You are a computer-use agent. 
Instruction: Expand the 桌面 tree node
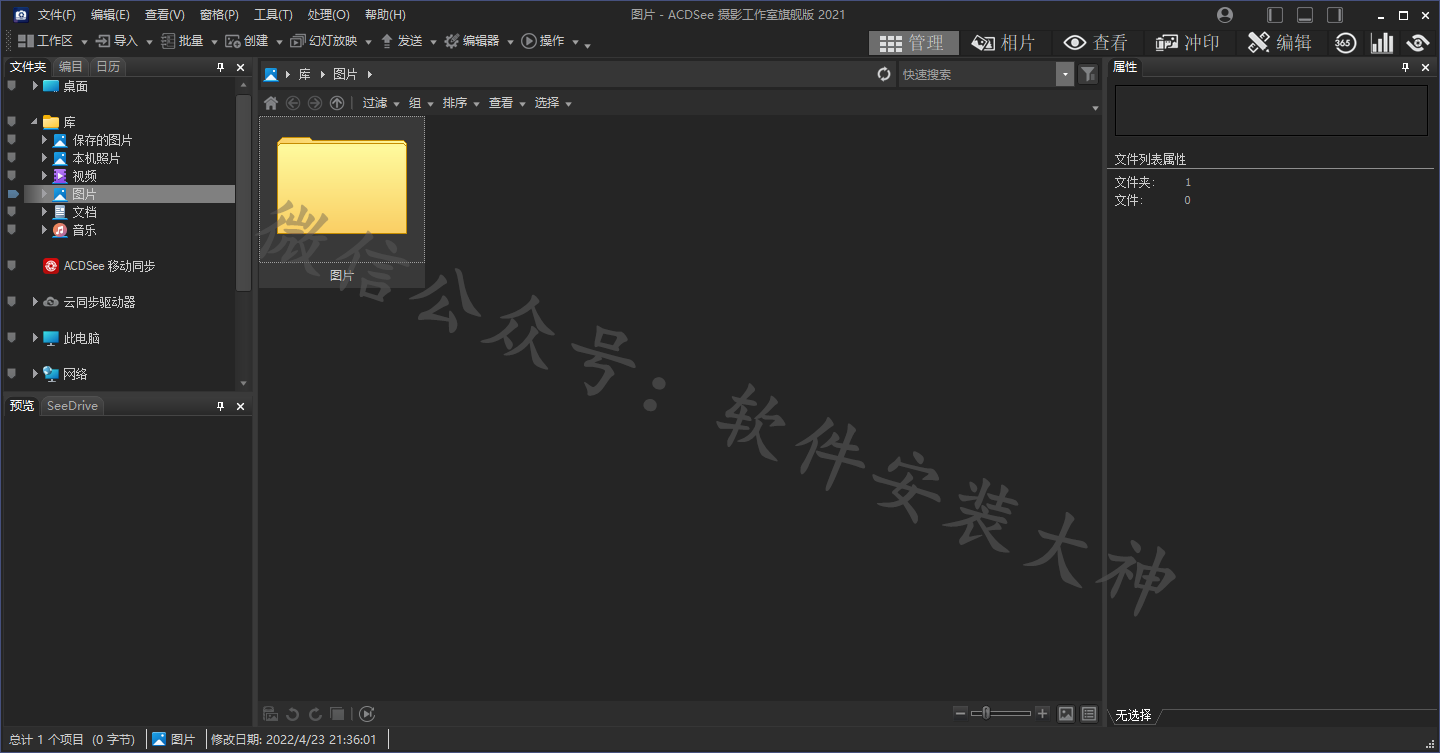(35, 86)
